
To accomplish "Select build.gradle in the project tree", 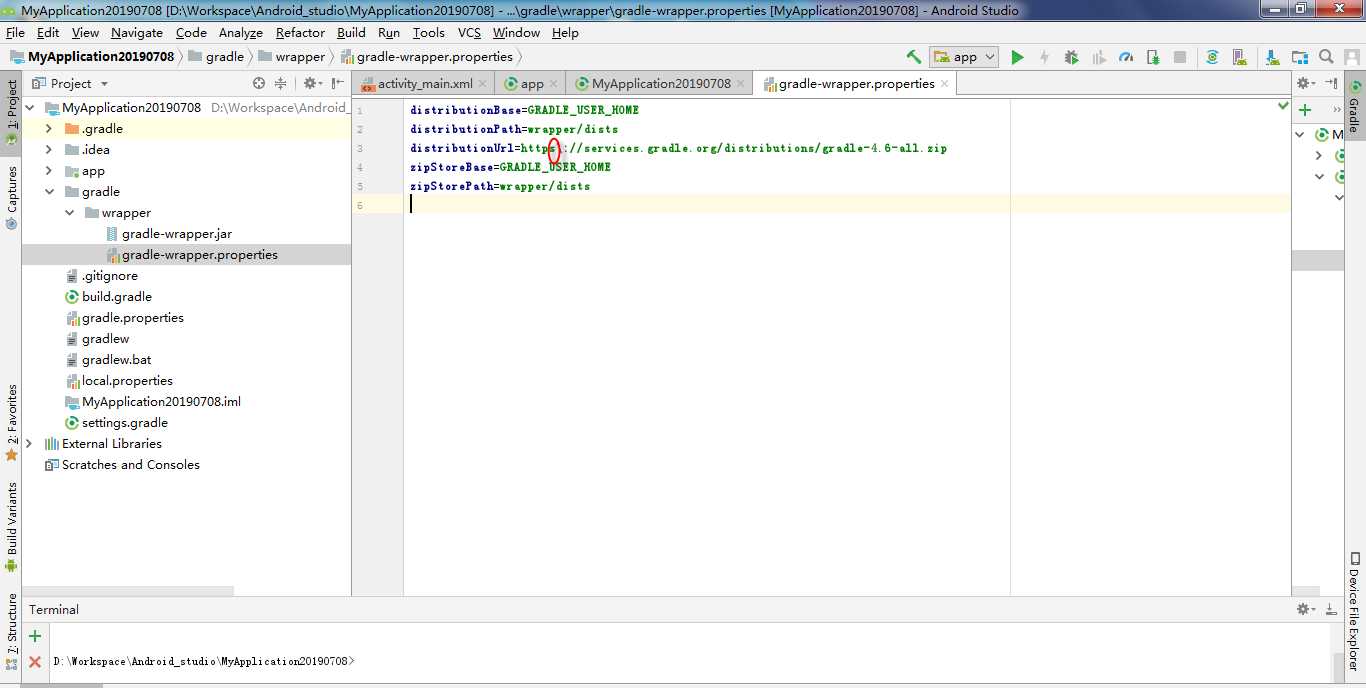I will (x=117, y=297).
